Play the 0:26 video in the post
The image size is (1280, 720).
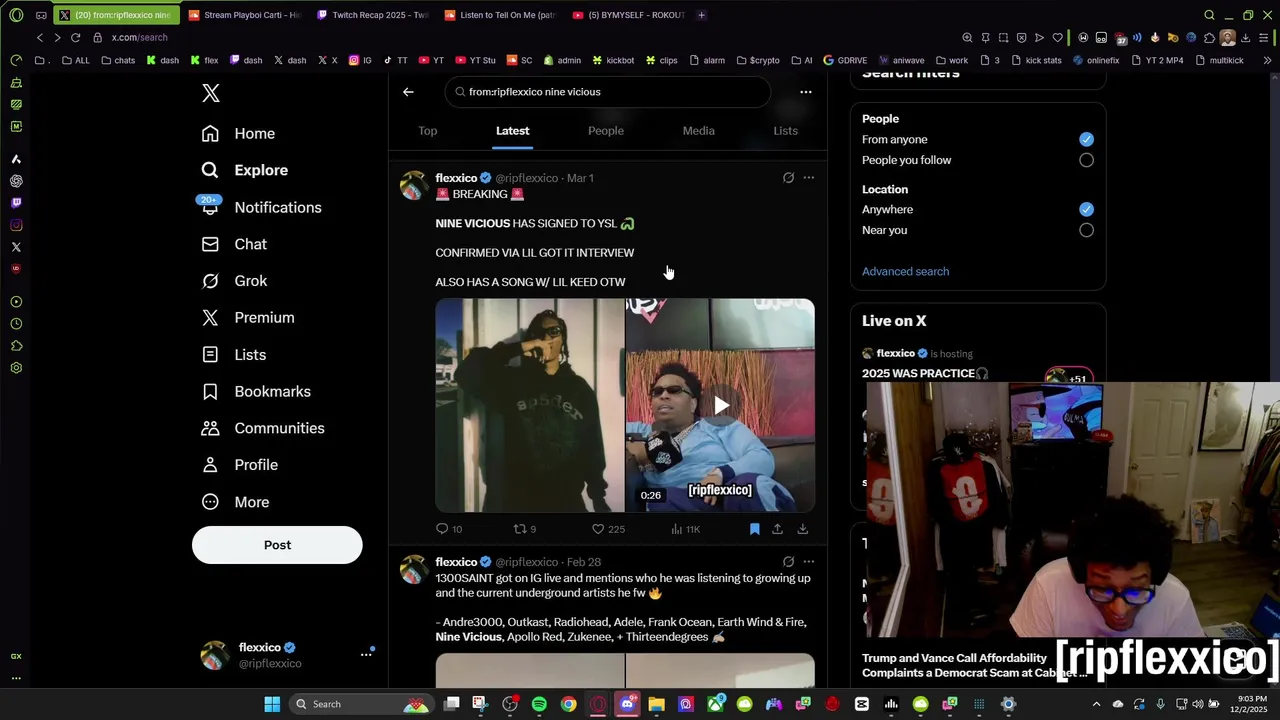720,405
